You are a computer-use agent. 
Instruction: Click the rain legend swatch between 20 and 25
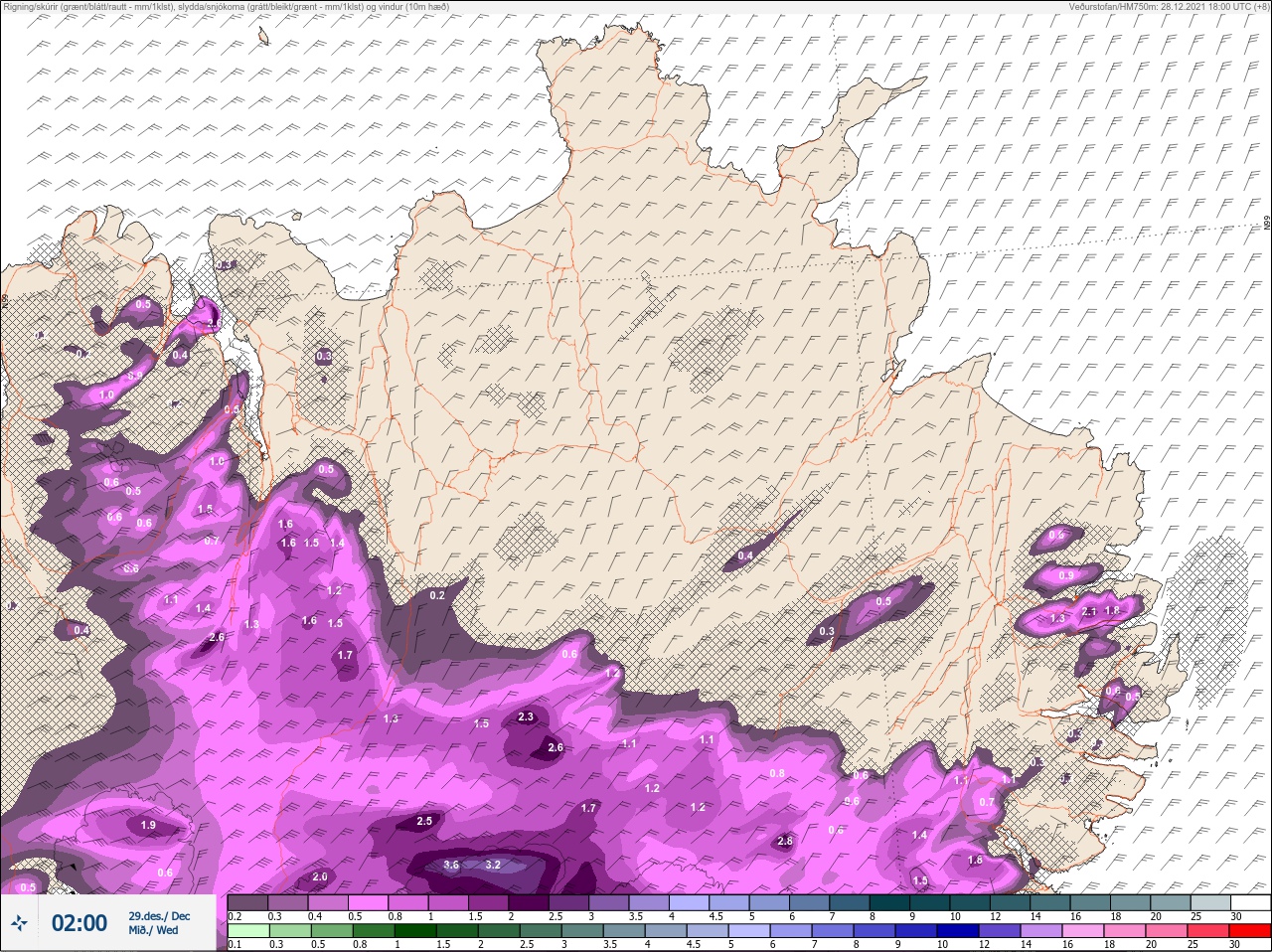[x=1169, y=931]
